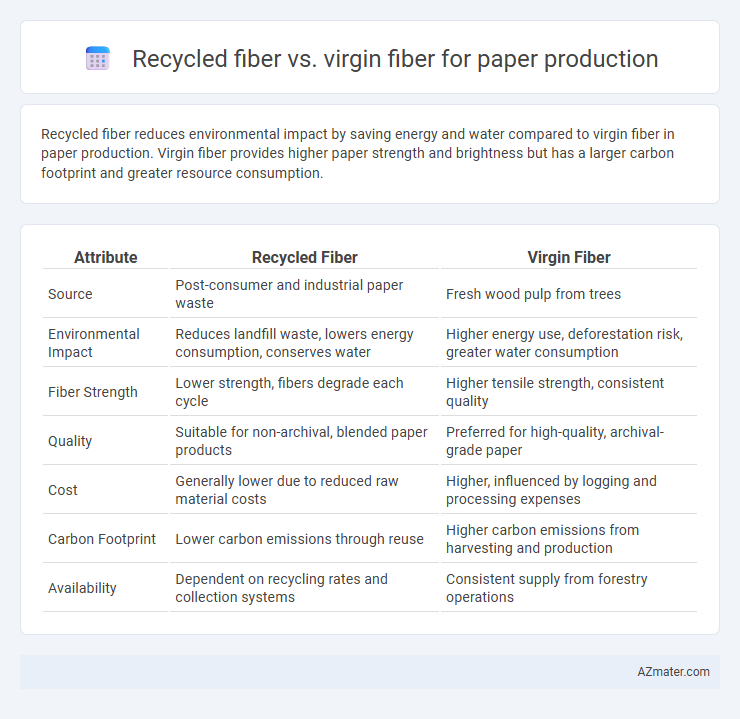Click the summary paragraph about recycled fiber
The image size is (740, 719).
pyautogui.click(x=358, y=154)
